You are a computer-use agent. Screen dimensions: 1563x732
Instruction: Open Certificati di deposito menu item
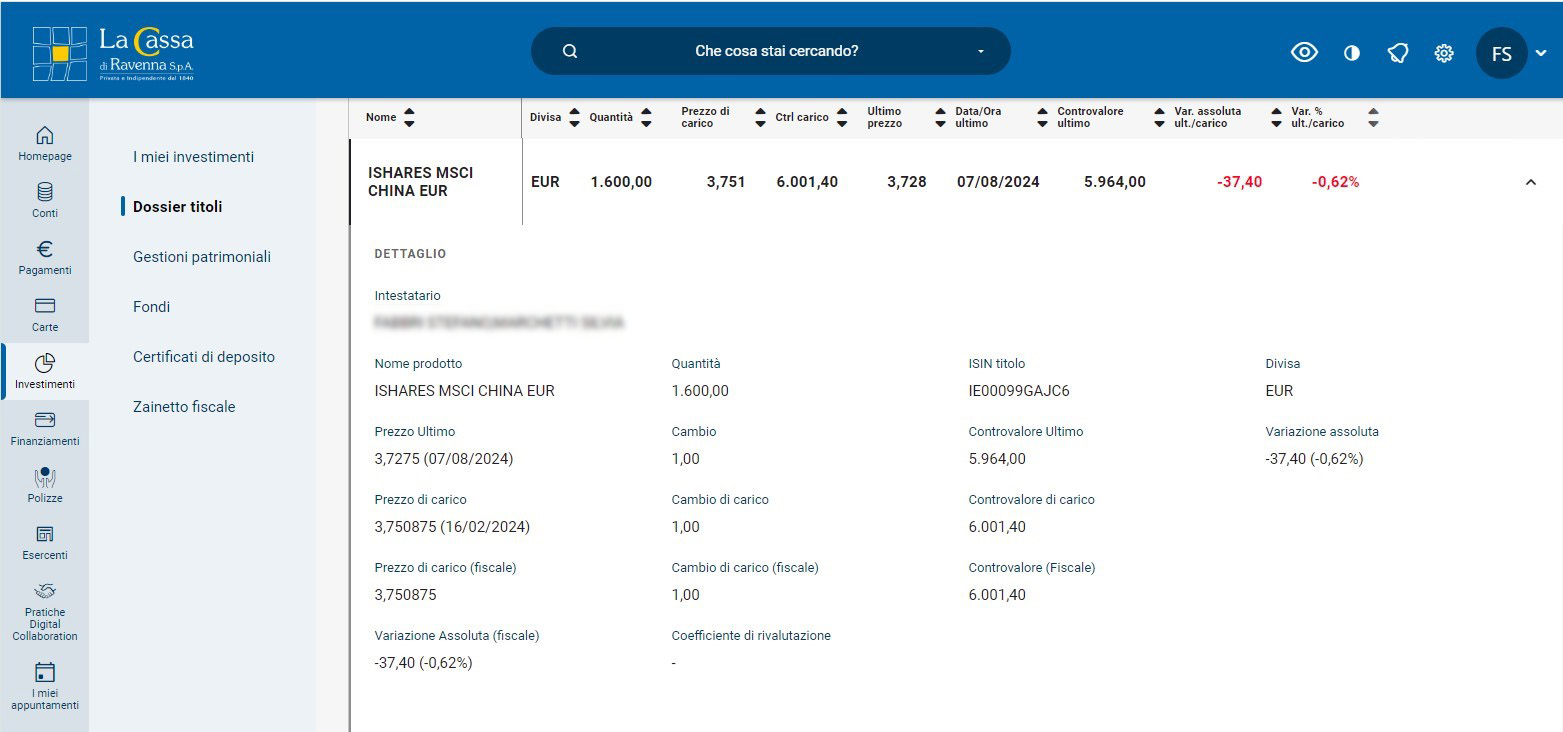(x=204, y=357)
